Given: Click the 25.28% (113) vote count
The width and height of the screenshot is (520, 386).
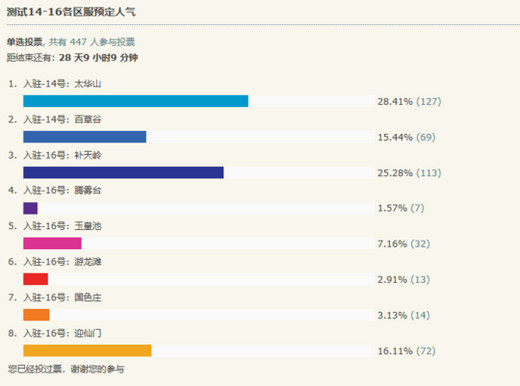Looking at the screenshot, I should tap(409, 173).
